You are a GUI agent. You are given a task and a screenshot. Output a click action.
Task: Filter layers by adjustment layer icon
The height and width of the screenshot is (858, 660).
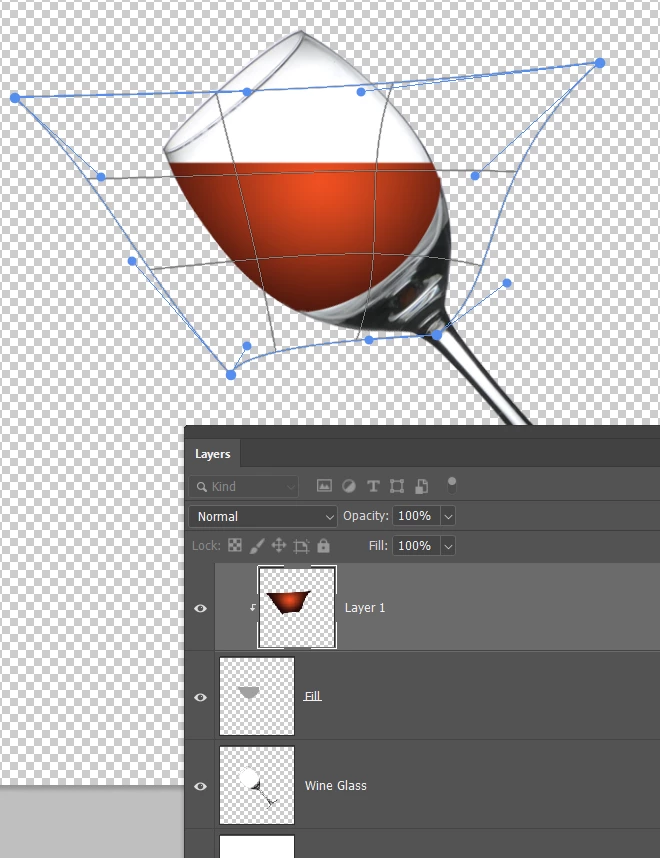click(349, 486)
